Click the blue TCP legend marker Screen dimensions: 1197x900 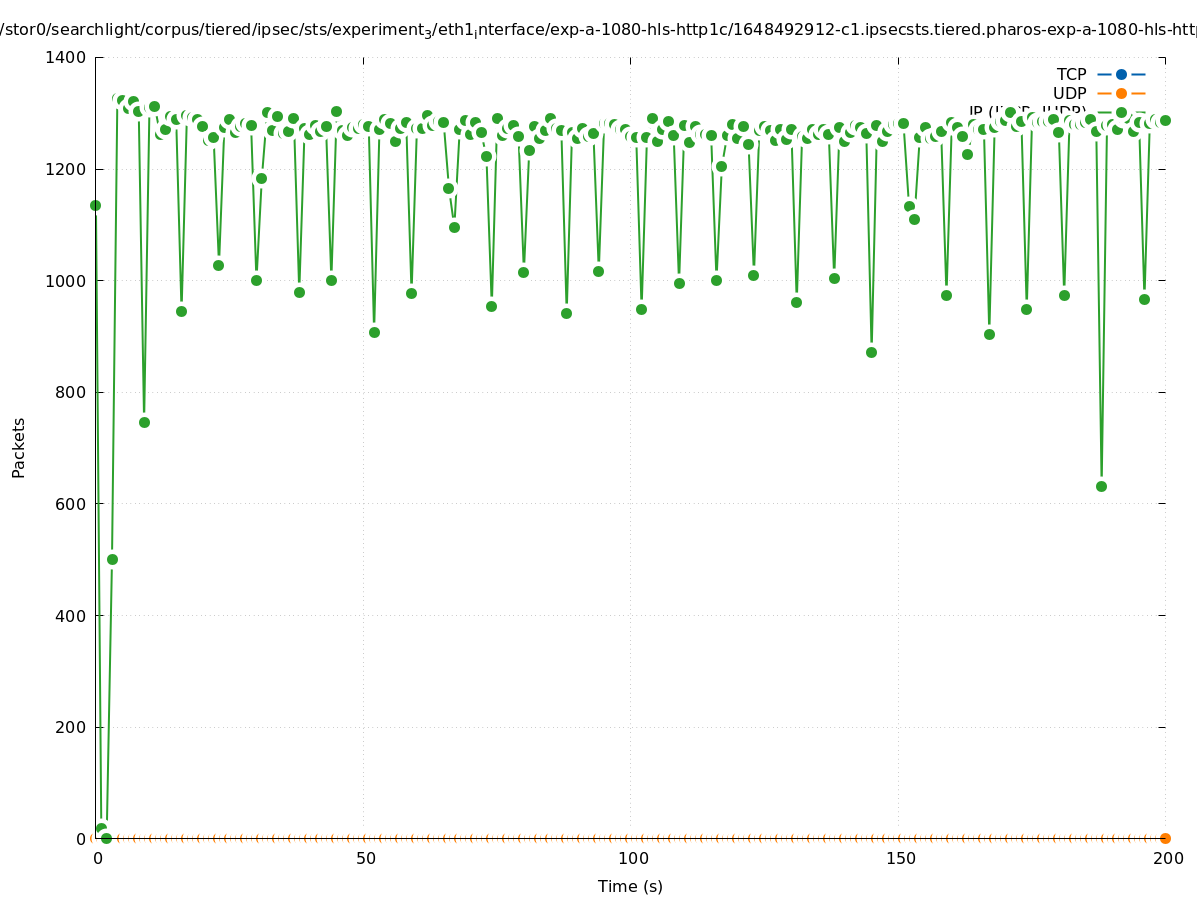[x=1121, y=74]
